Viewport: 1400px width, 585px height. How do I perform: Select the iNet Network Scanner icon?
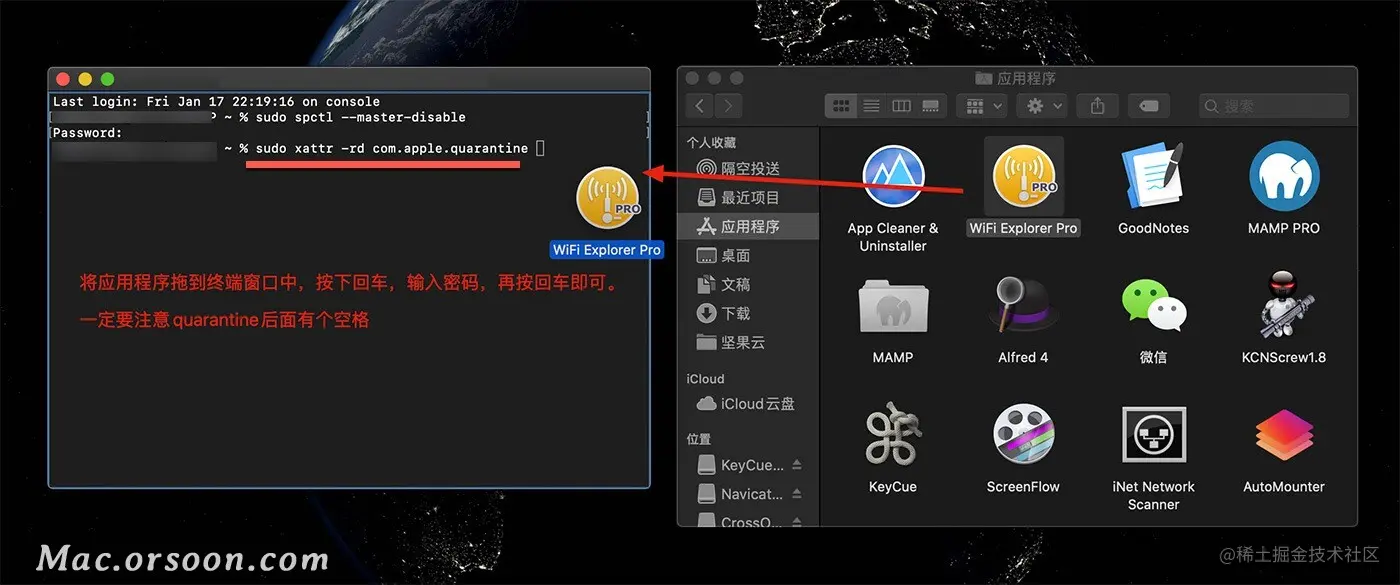click(1154, 435)
